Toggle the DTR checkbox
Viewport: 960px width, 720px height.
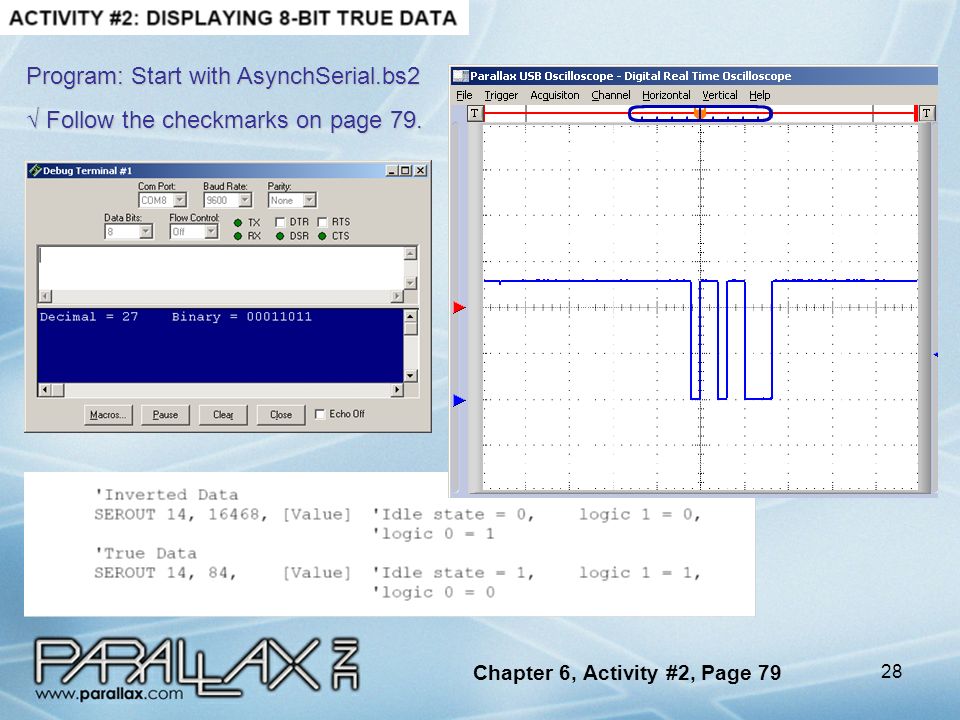280,222
